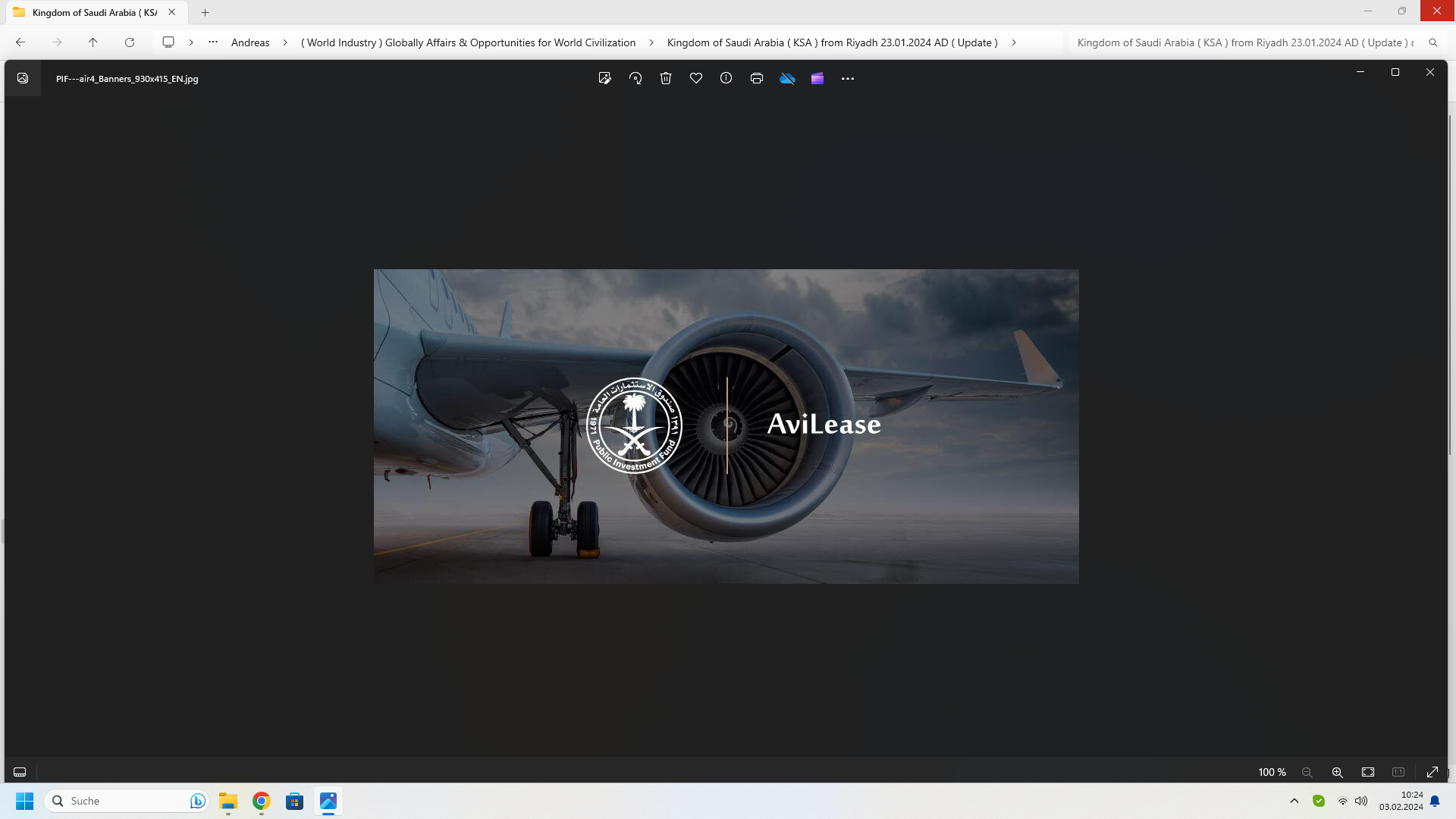Viewport: 1456px width, 819px height.
Task: Maximize the Photos viewer window
Action: click(x=1395, y=72)
